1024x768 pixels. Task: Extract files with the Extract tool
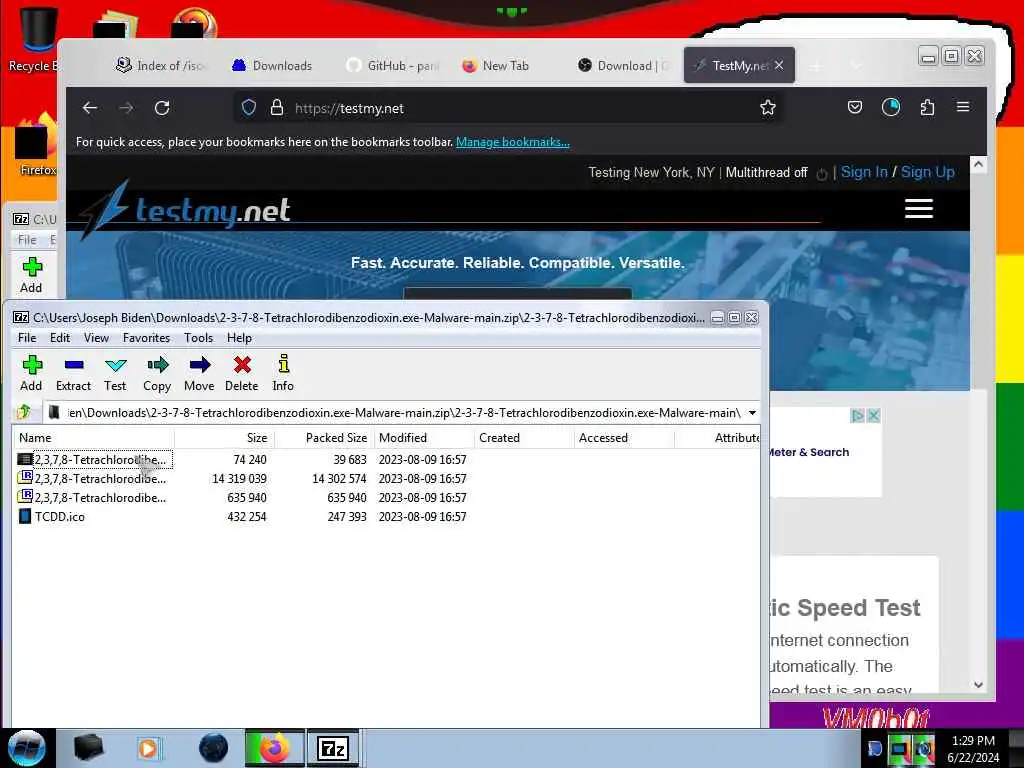[x=73, y=373]
